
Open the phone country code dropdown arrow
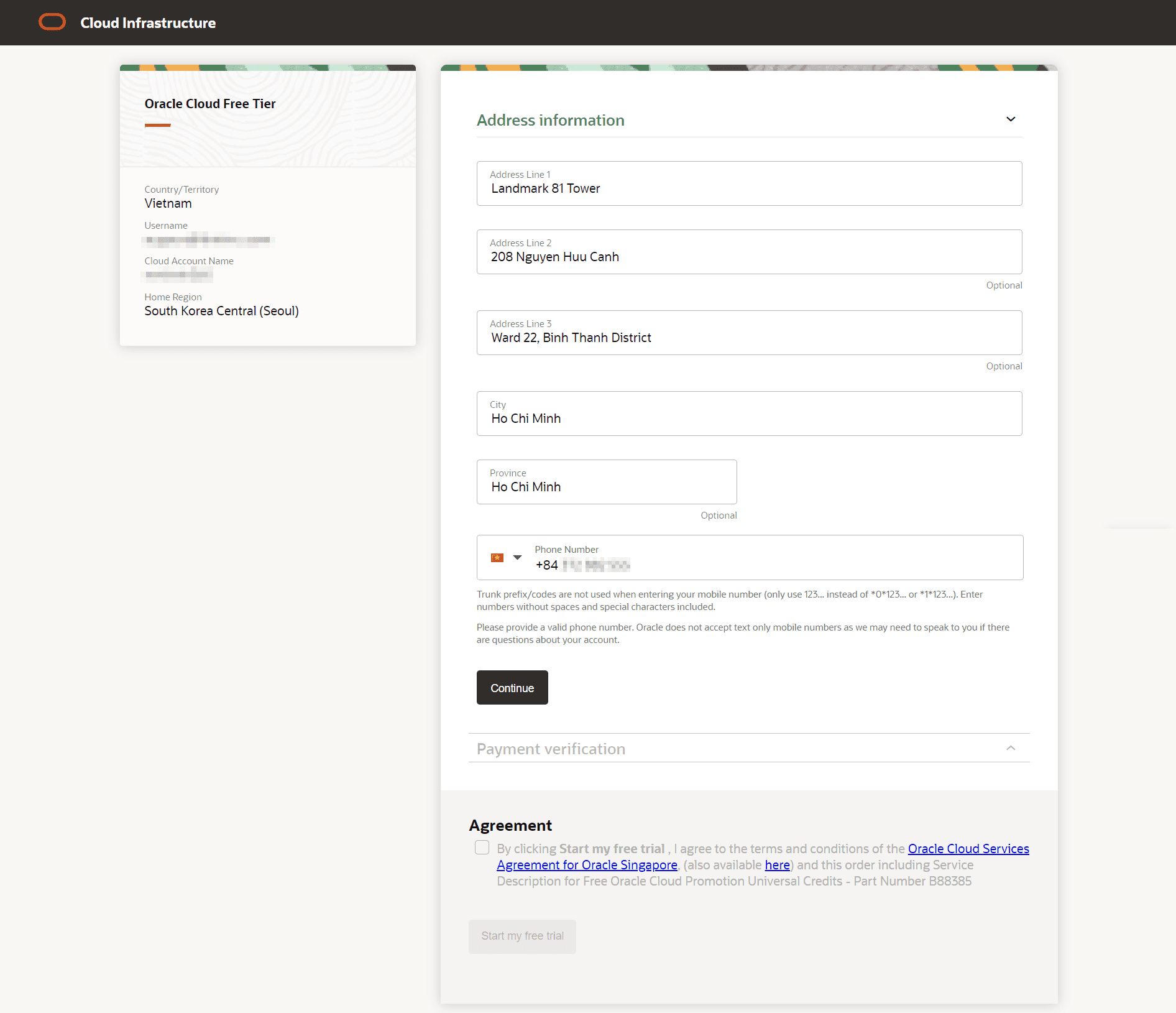point(517,558)
